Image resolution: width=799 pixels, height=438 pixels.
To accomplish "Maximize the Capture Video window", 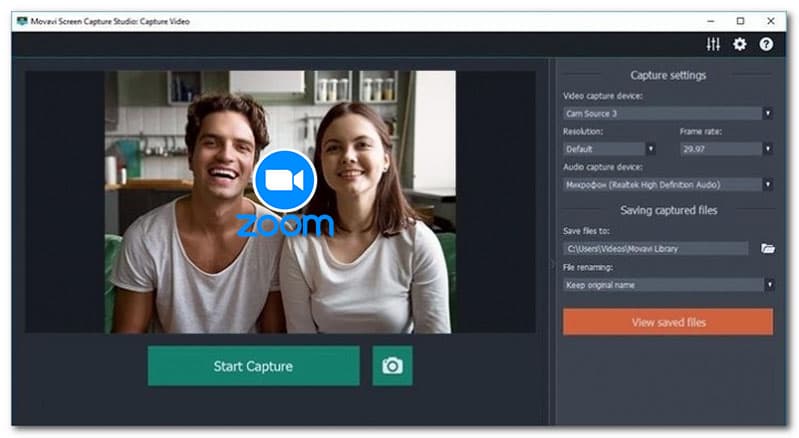I will pos(740,20).
